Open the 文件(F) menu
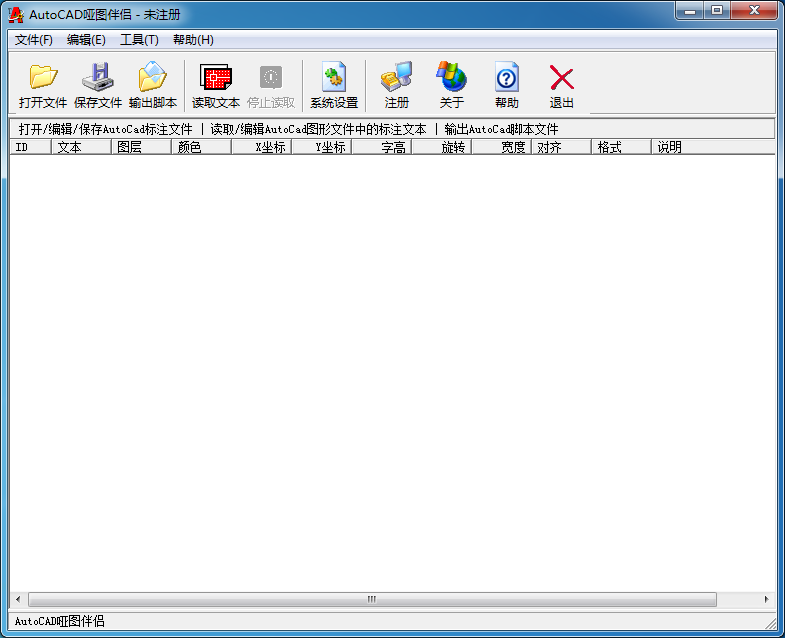 [x=34, y=40]
